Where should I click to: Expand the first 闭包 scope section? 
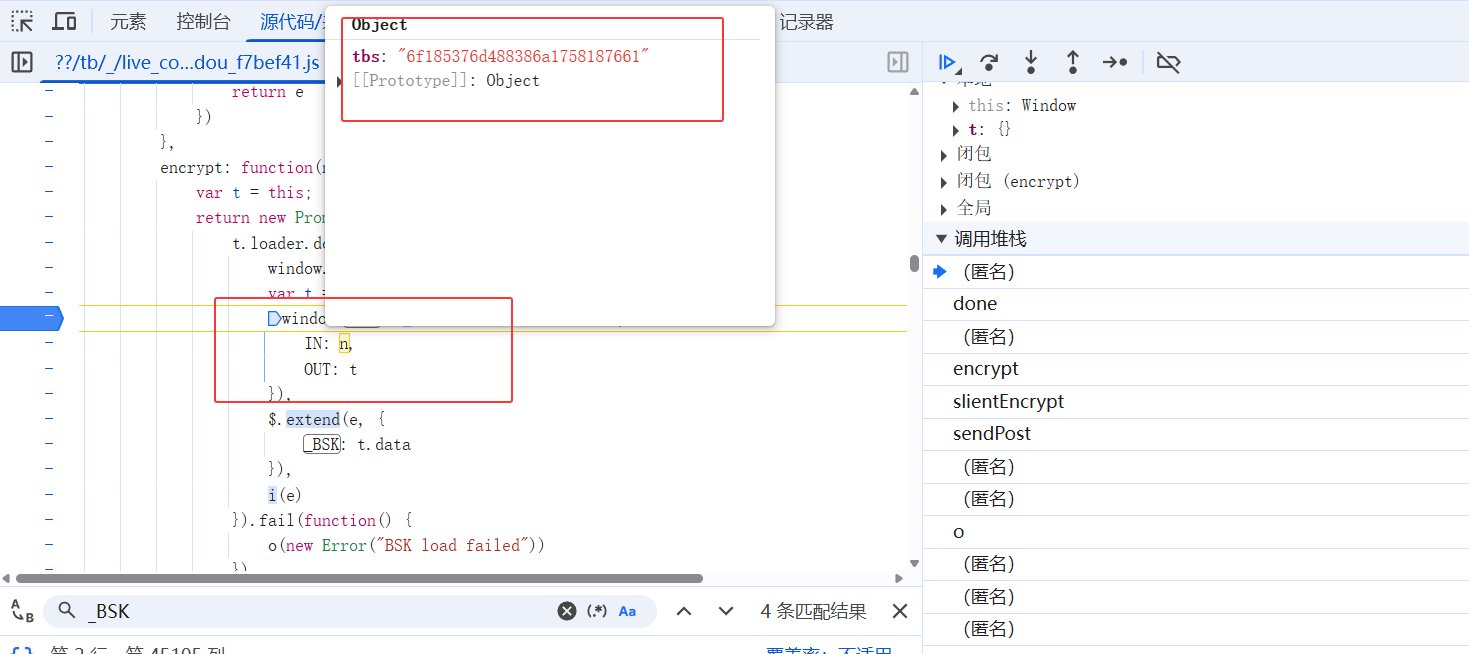coord(943,155)
